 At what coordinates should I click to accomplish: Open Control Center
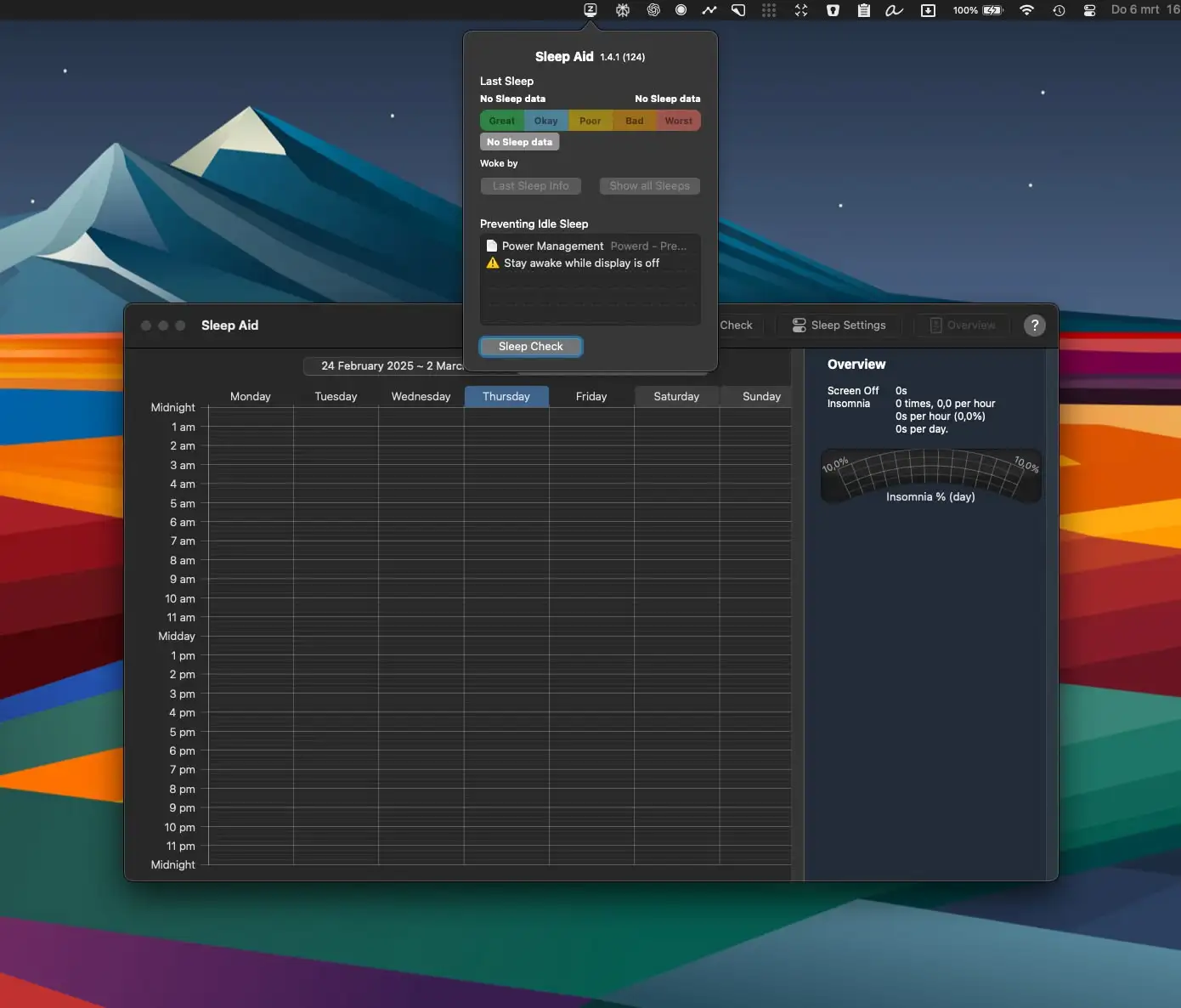point(1089,10)
